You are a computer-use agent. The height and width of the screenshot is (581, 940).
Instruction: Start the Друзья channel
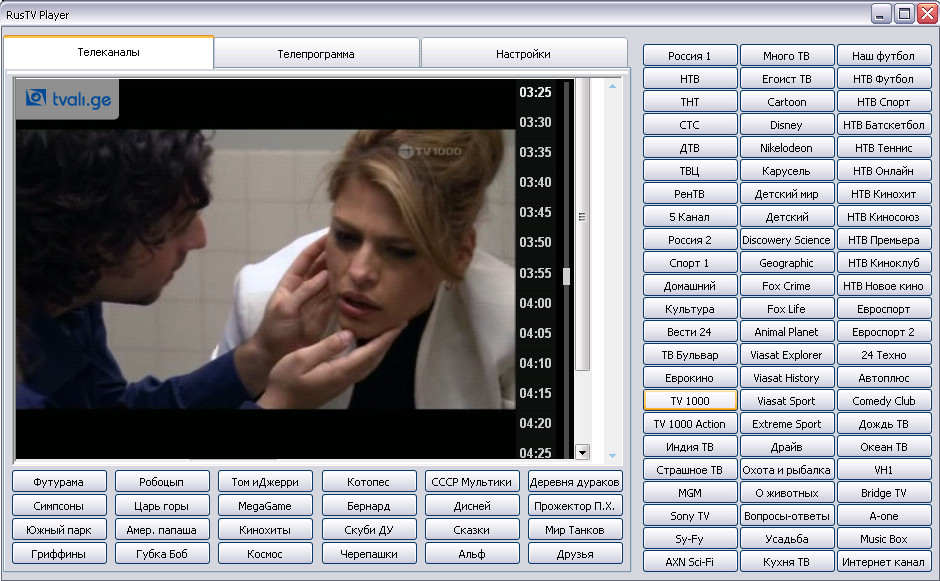click(x=575, y=554)
